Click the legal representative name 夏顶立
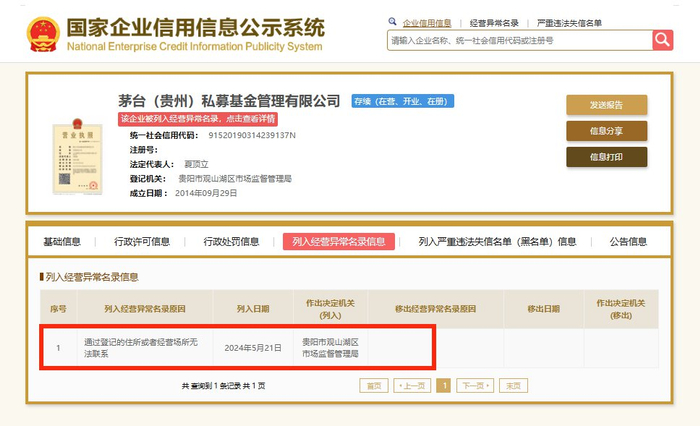The image size is (700, 426). [x=196, y=164]
